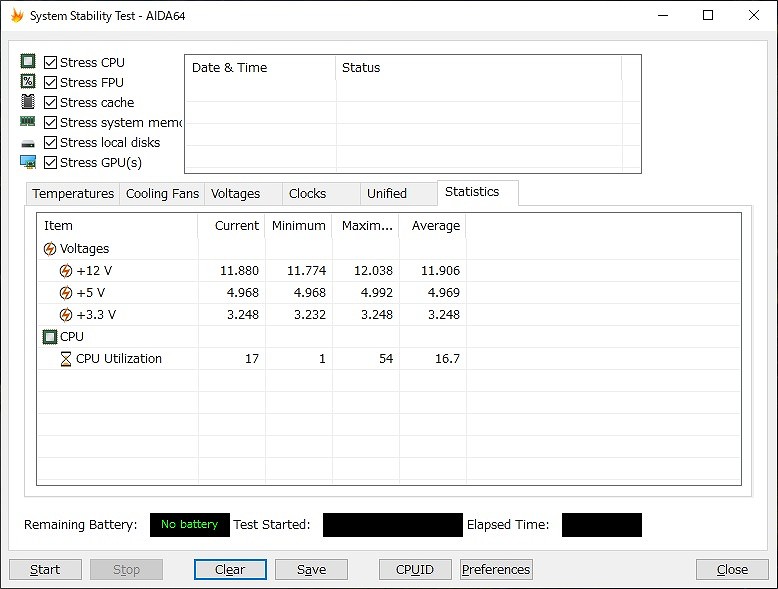This screenshot has width=778, height=589.
Task: Click the Date & Time column header
Action: [230, 68]
